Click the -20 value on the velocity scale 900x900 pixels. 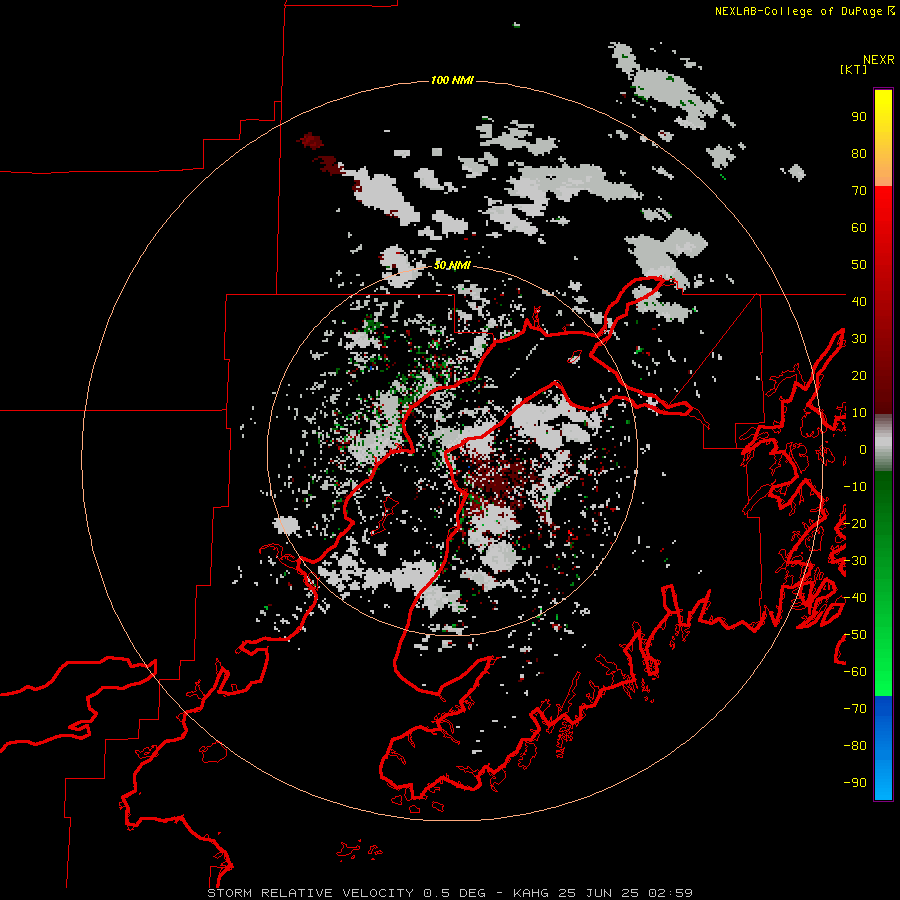[855, 523]
